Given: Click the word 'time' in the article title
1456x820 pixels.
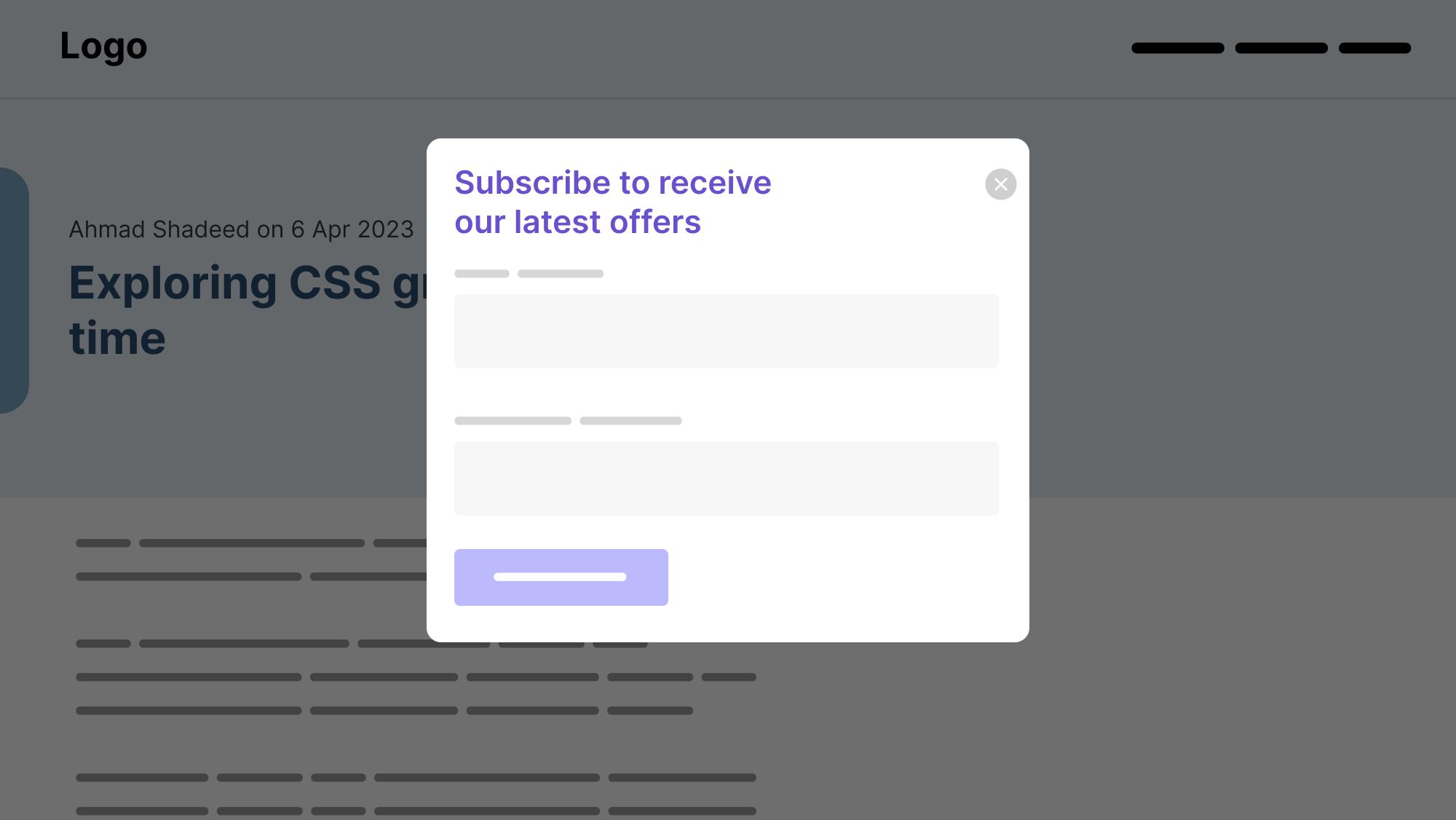Looking at the screenshot, I should [117, 339].
